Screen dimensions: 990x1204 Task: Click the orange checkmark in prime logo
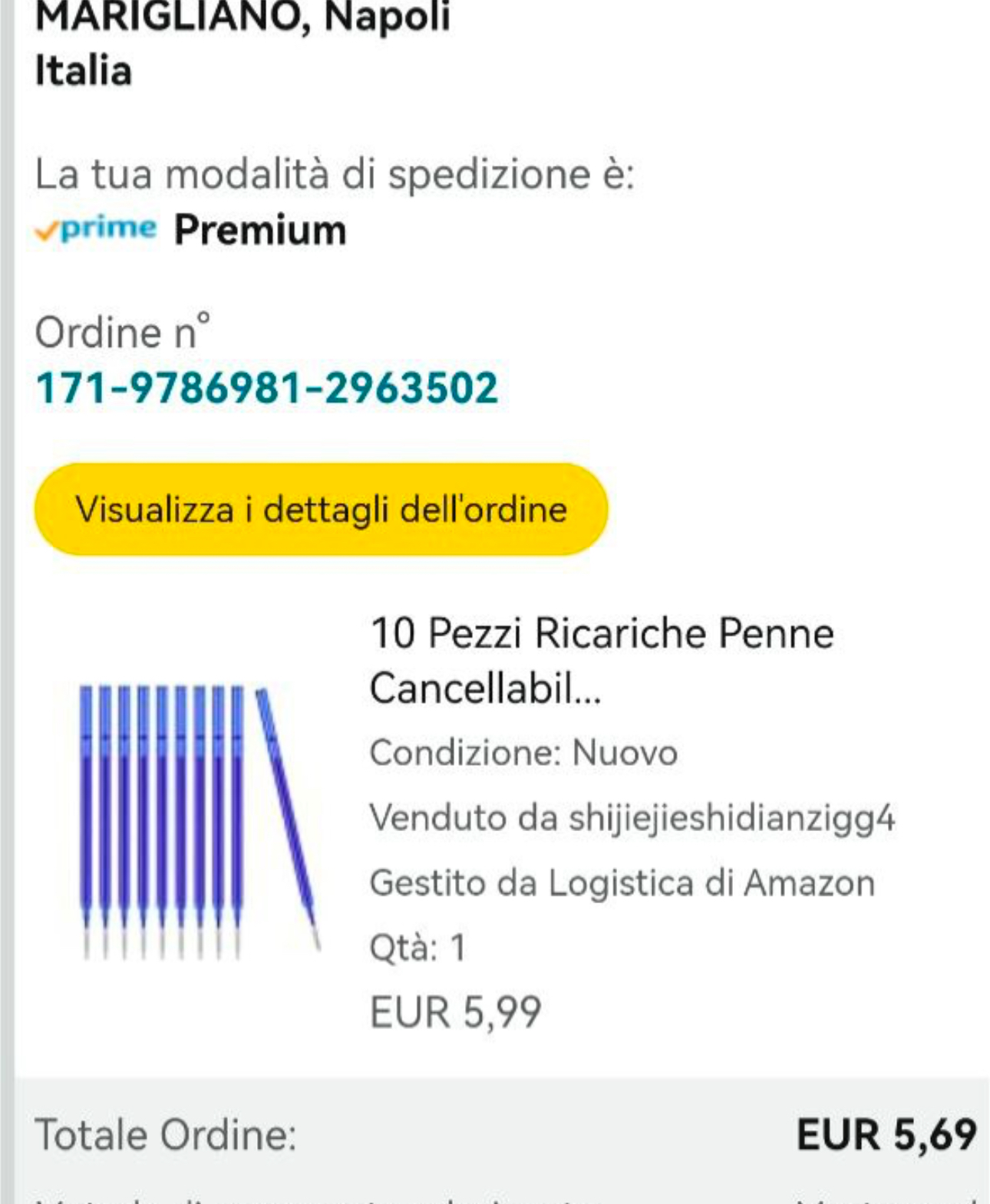pos(46,230)
